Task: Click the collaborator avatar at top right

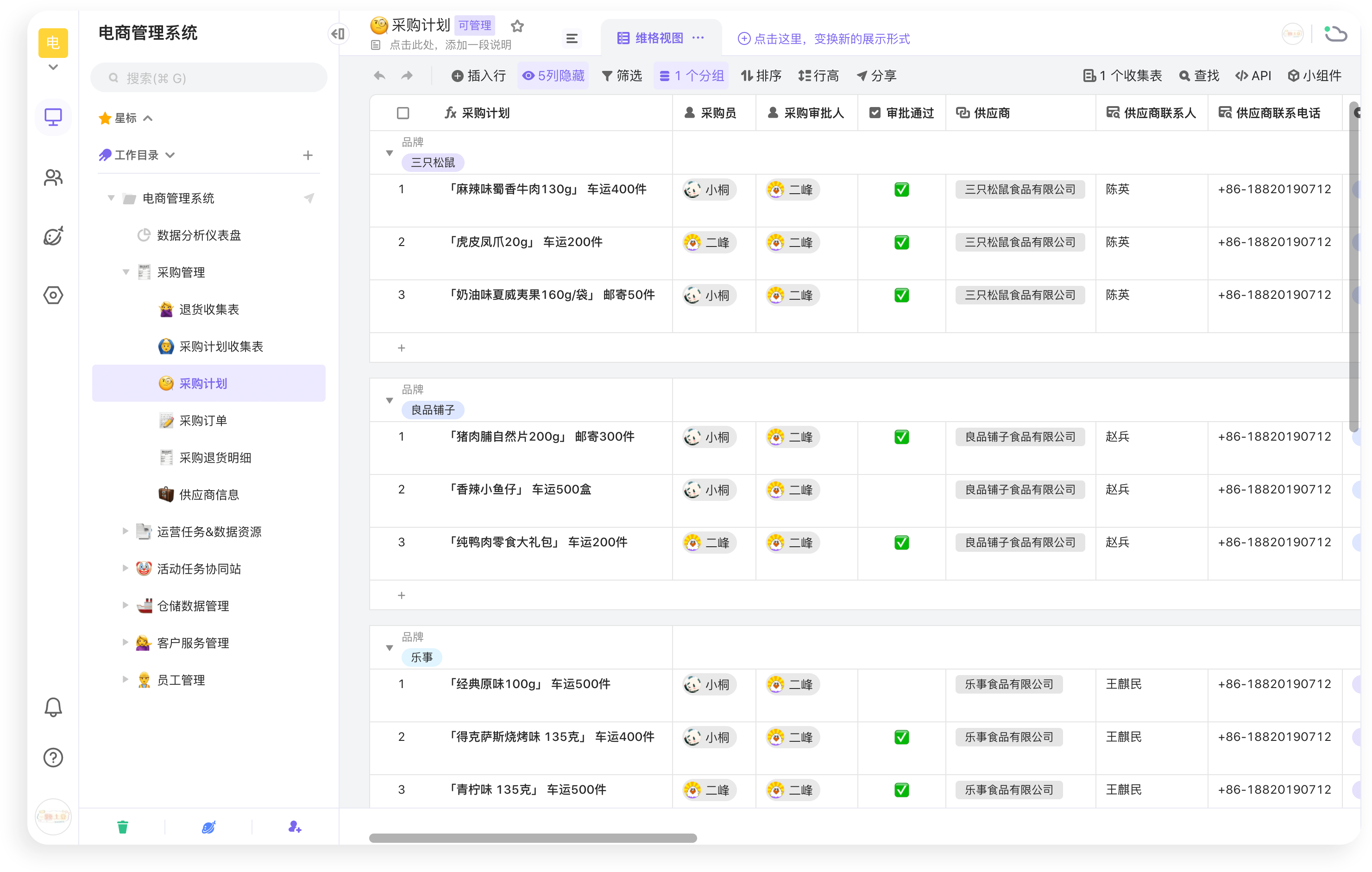Action: [1292, 34]
